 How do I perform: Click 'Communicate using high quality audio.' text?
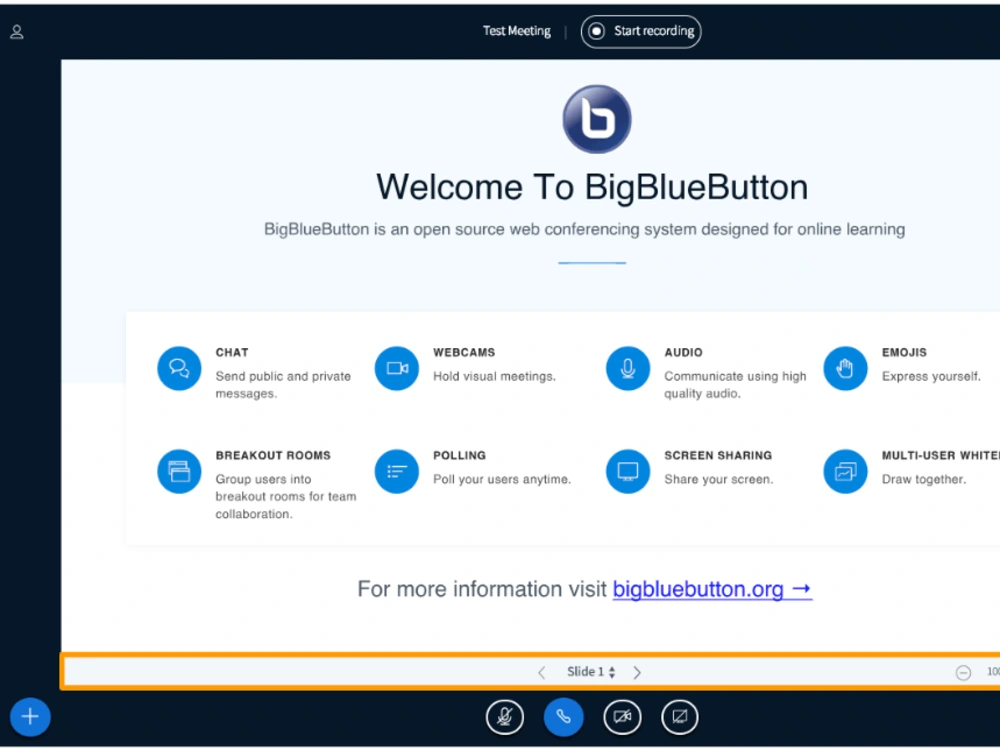coord(735,385)
